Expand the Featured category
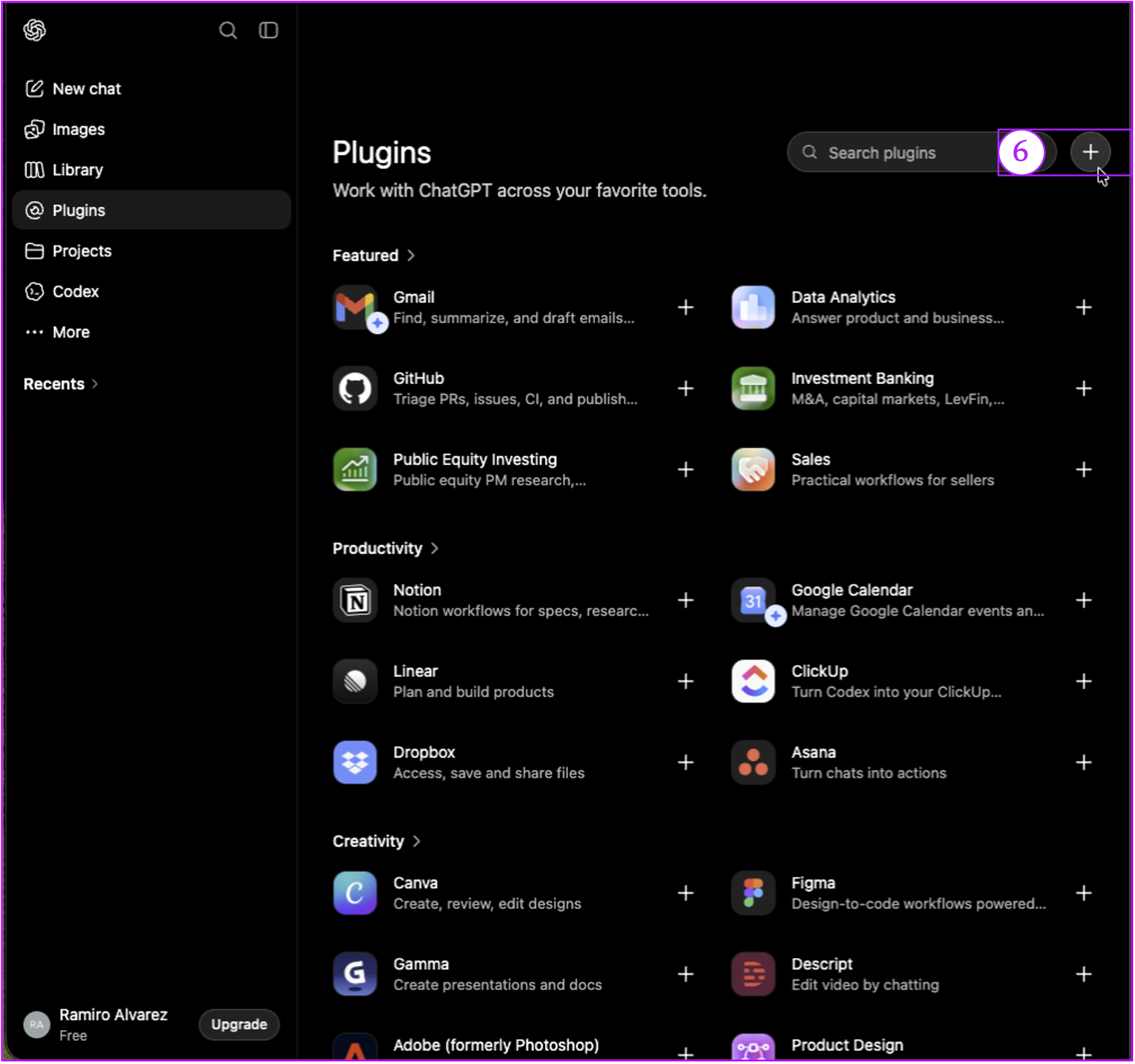This screenshot has height=1064, width=1135. pos(373,255)
